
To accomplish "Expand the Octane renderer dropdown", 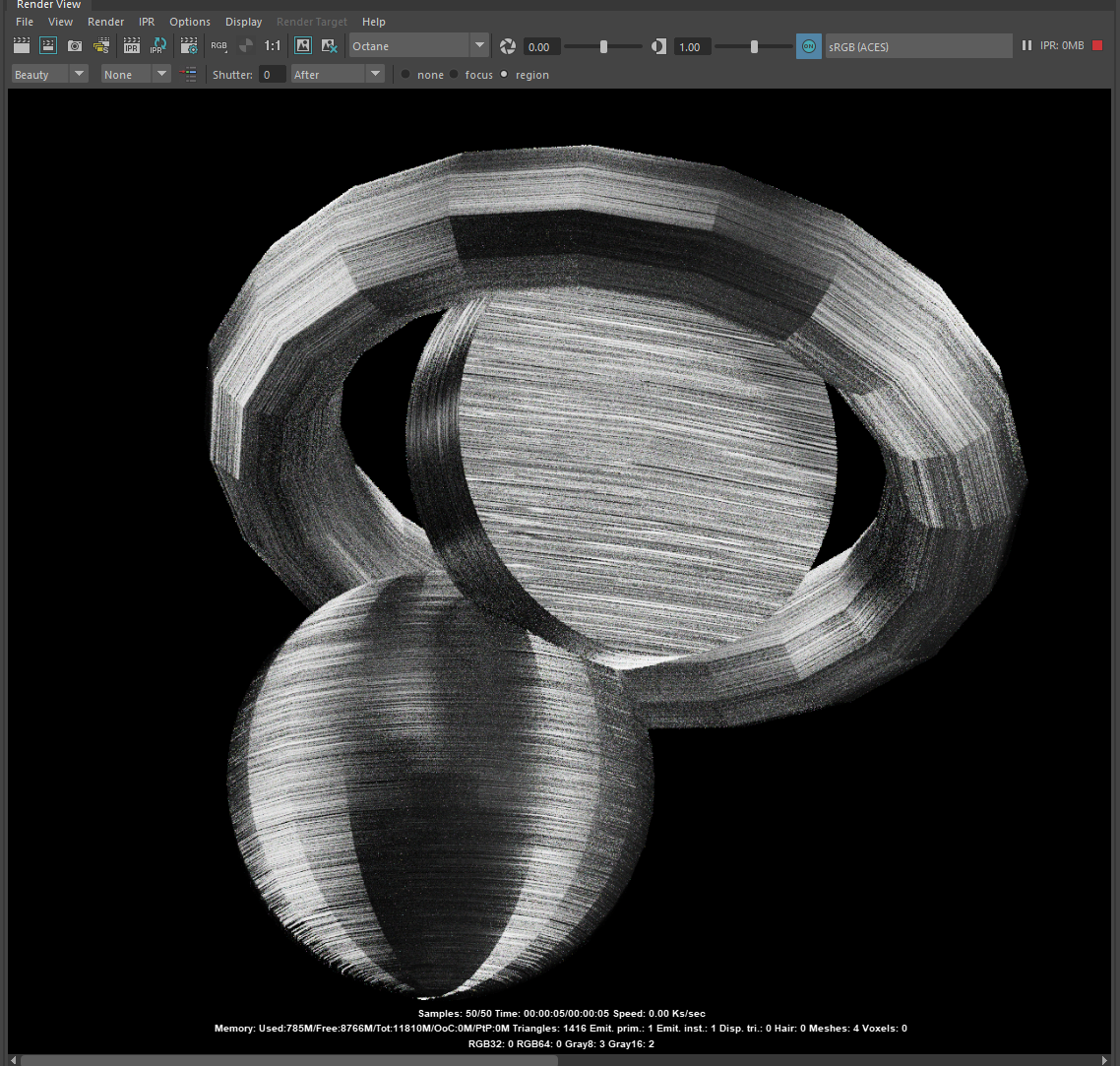I will [x=479, y=46].
